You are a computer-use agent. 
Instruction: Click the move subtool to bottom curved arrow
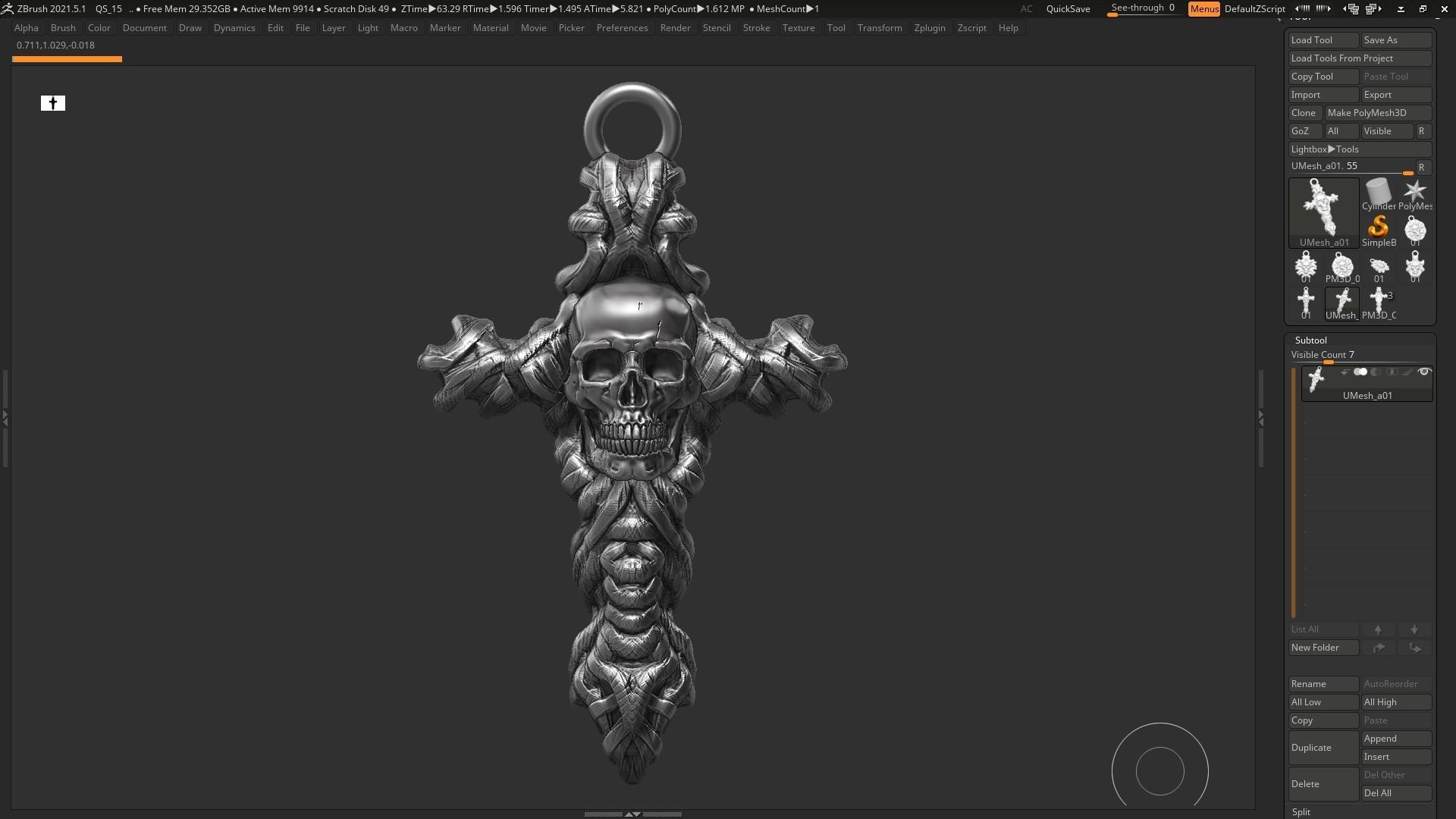click(1414, 648)
